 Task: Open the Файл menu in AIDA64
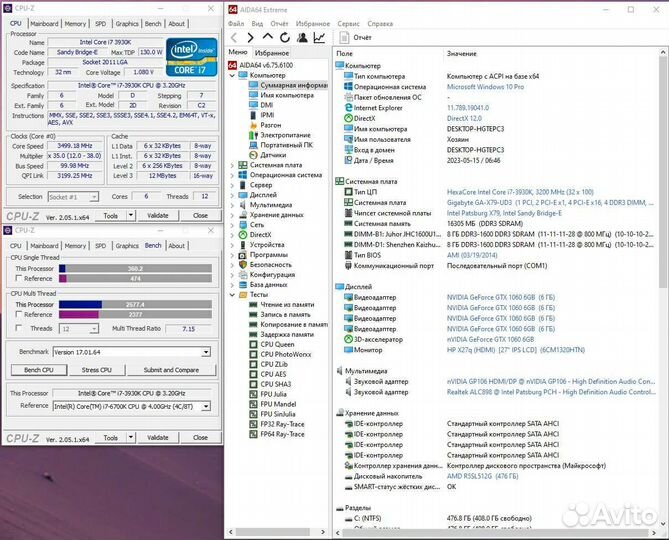[x=236, y=23]
